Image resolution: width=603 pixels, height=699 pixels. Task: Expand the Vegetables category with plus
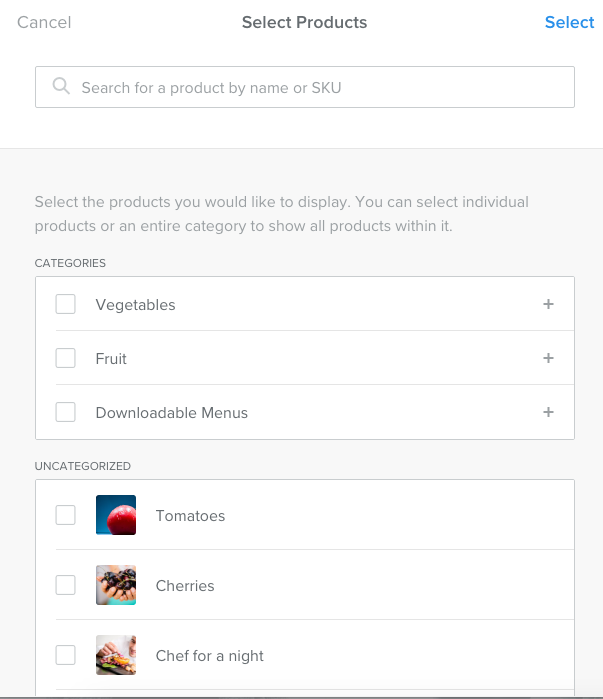click(x=548, y=305)
